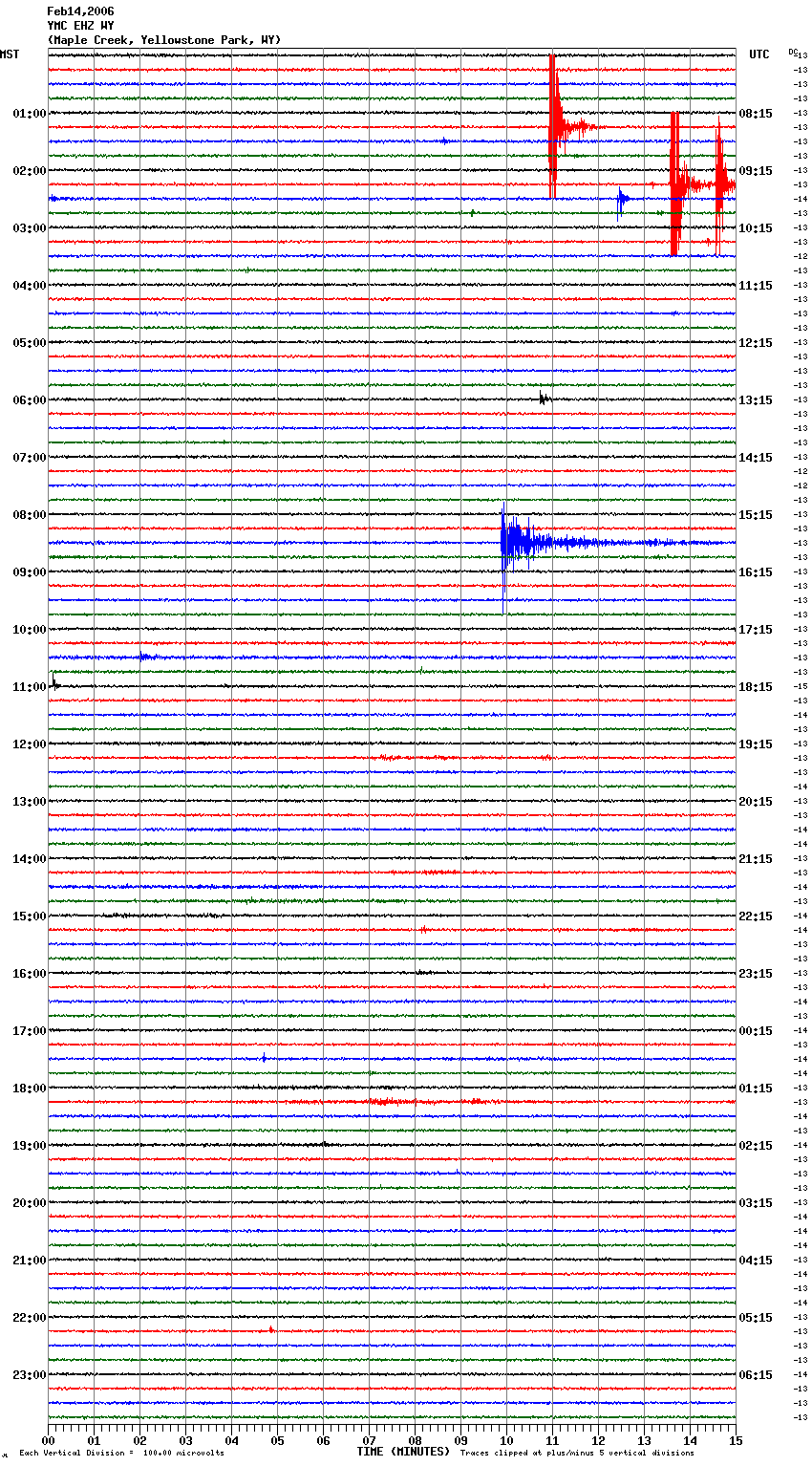Select the 20:00 MST row label

[x=29, y=1203]
